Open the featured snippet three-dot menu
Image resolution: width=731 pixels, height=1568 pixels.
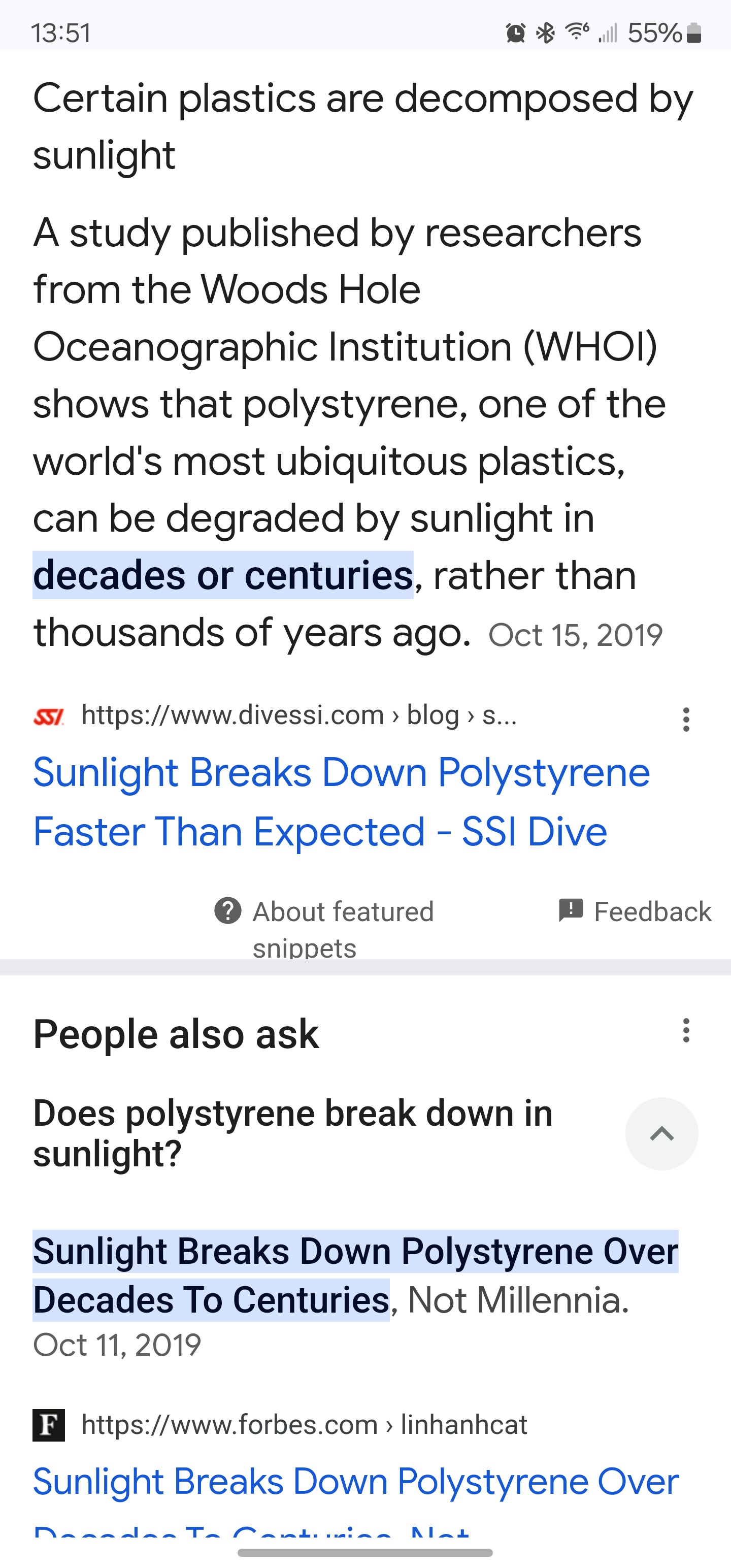[x=686, y=719]
